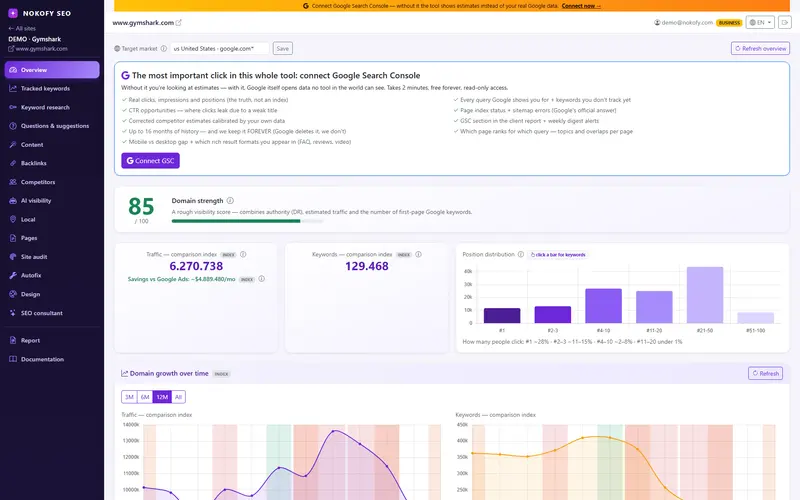Click info icon next to Savings vs Google Ads
Screen dimensions: 800x500
(262, 279)
